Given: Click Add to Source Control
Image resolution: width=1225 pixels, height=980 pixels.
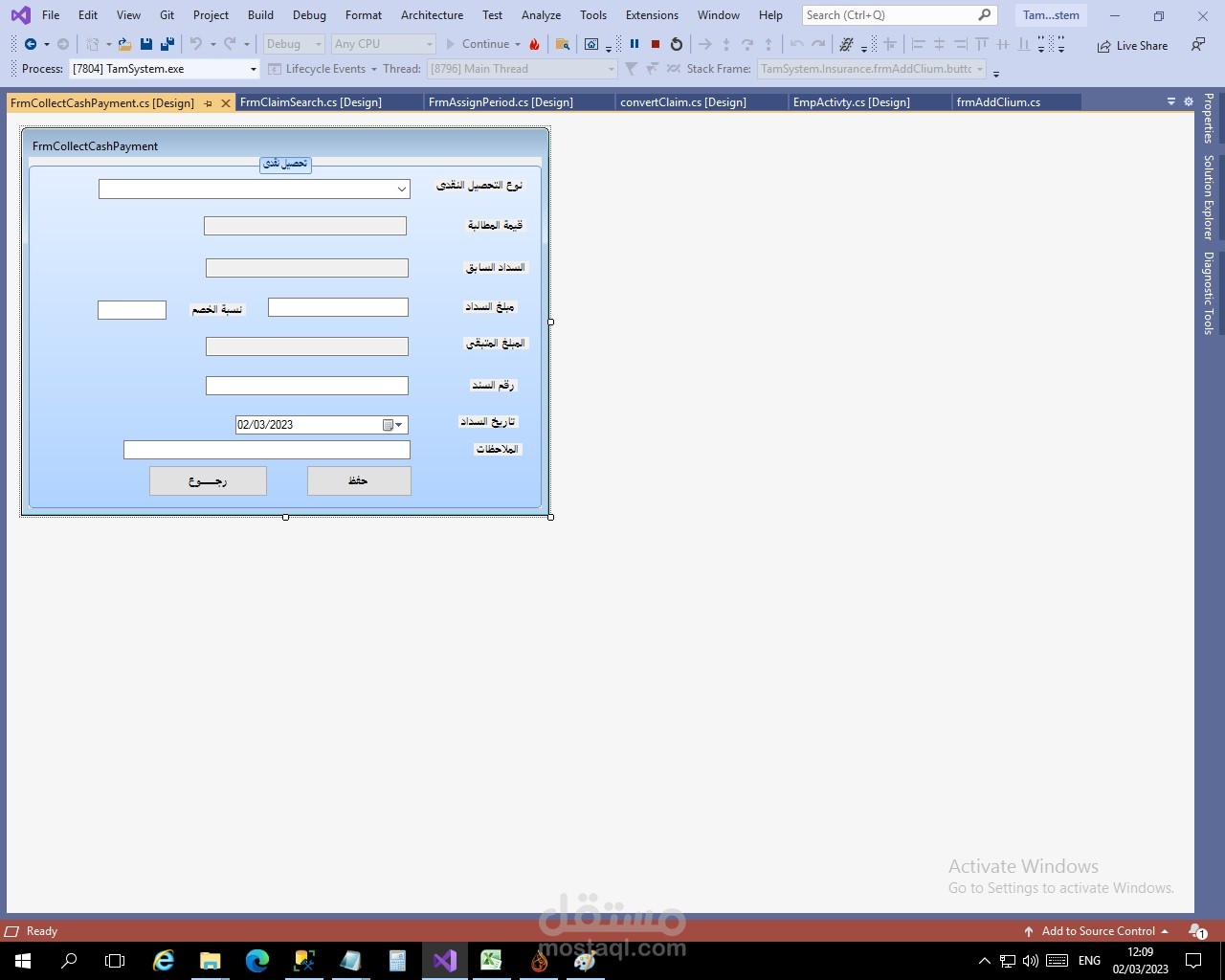Looking at the screenshot, I should [x=1097, y=931].
